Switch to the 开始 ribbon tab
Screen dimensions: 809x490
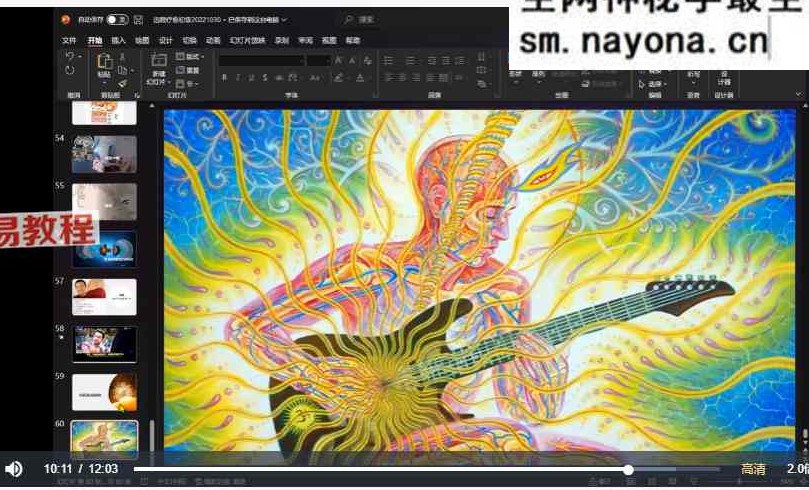95,40
